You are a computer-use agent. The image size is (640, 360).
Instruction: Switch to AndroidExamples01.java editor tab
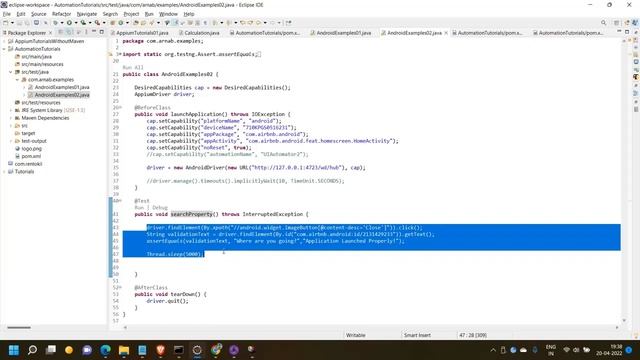[x=340, y=33]
